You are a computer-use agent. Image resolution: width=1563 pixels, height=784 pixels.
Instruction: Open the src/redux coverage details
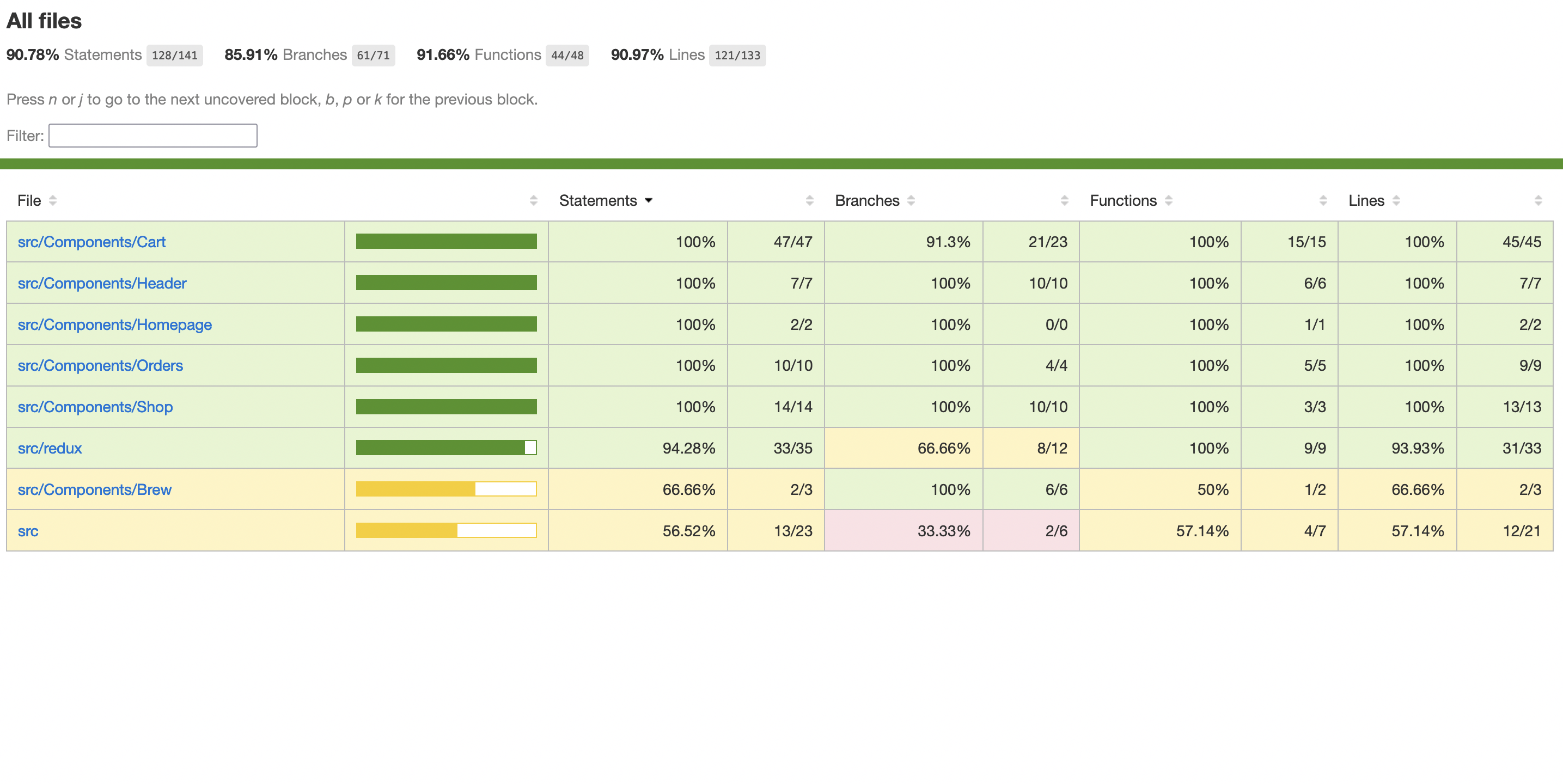[50, 448]
